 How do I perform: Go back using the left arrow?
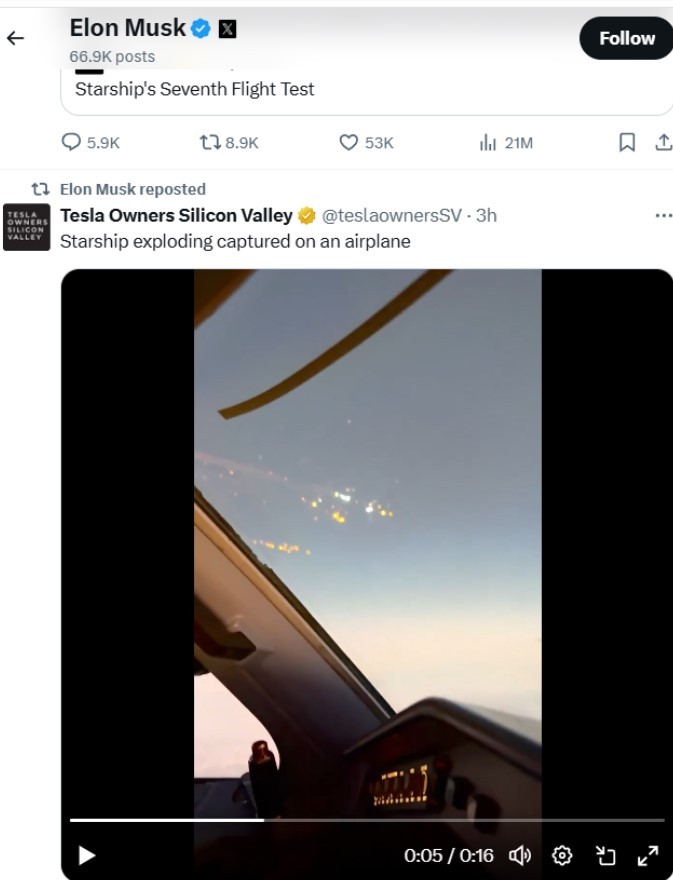pyautogui.click(x=15, y=39)
